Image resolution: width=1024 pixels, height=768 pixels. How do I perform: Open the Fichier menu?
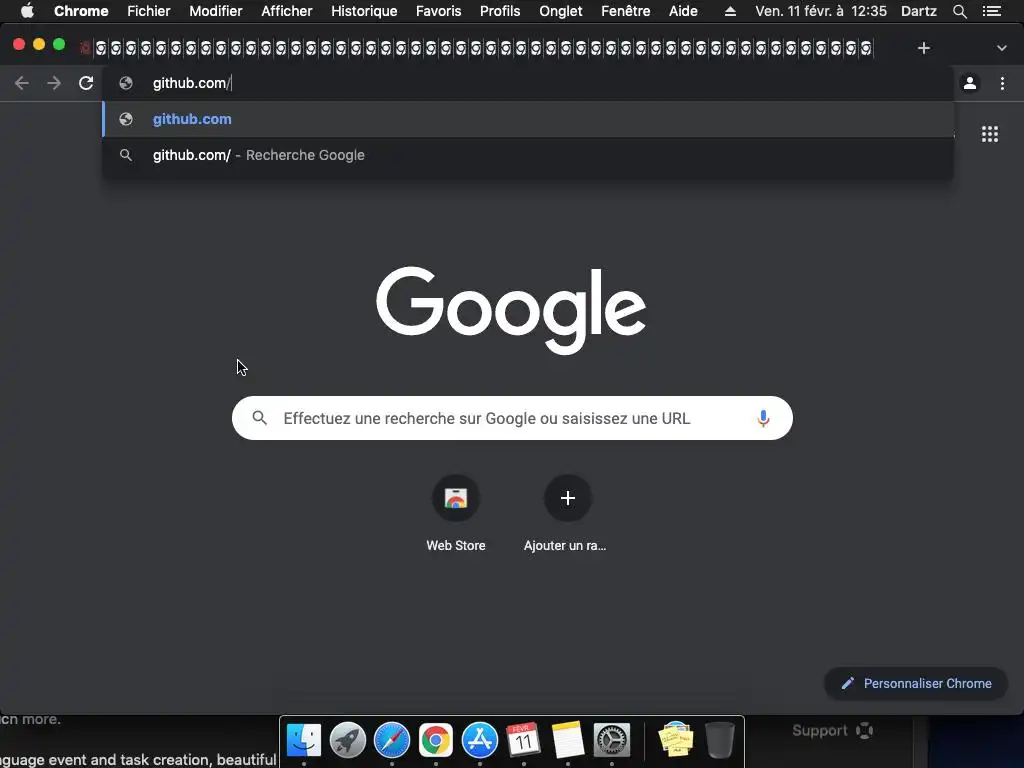148,11
